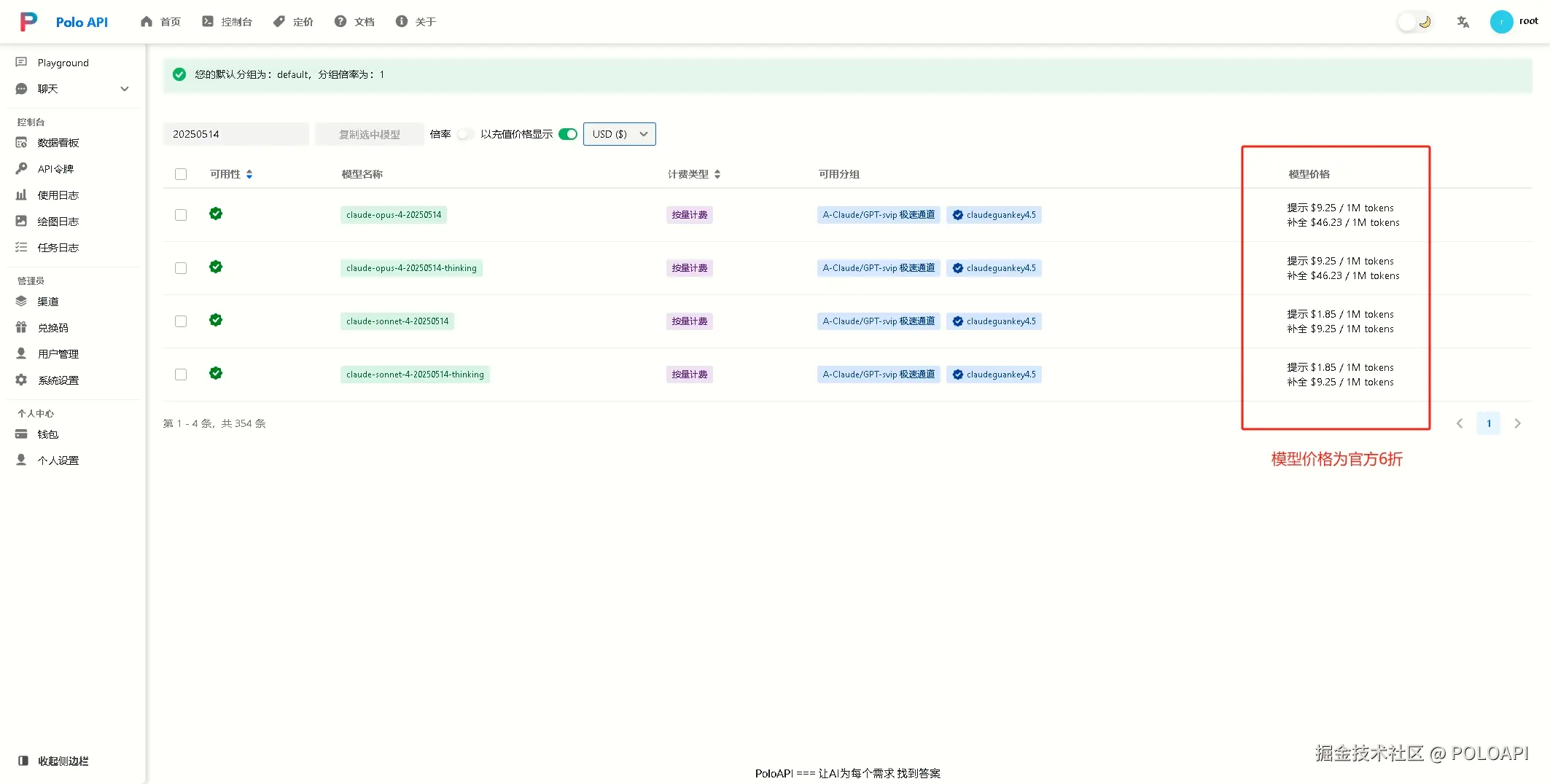Click the 渠道 layers icon
The height and width of the screenshot is (784, 1550).
[x=21, y=302]
